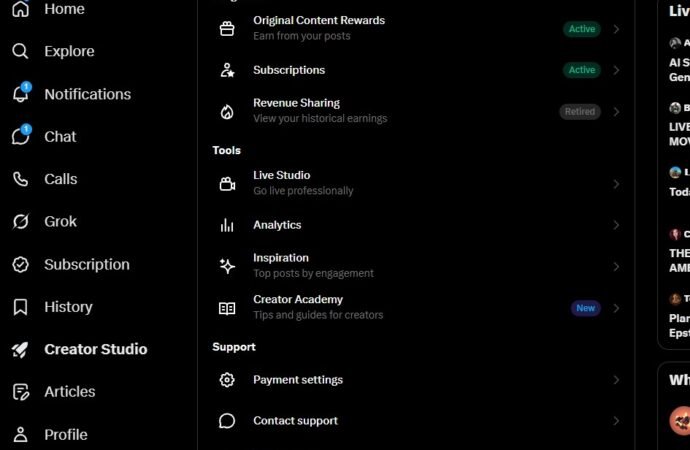Open Analytics row chevron
Image resolution: width=690 pixels, height=450 pixels.
click(x=616, y=225)
